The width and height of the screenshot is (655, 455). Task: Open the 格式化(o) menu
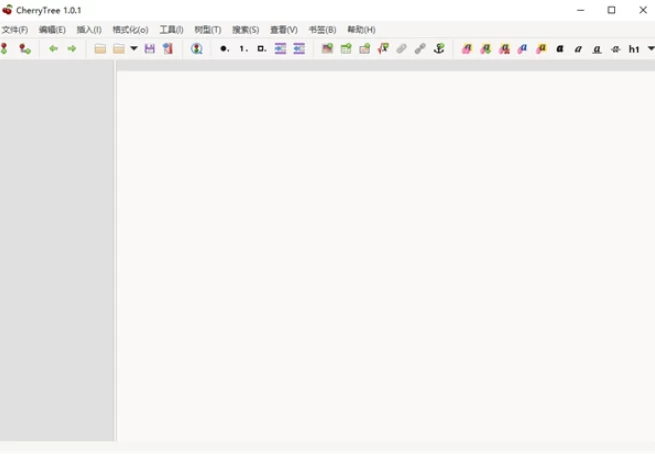(x=130, y=30)
